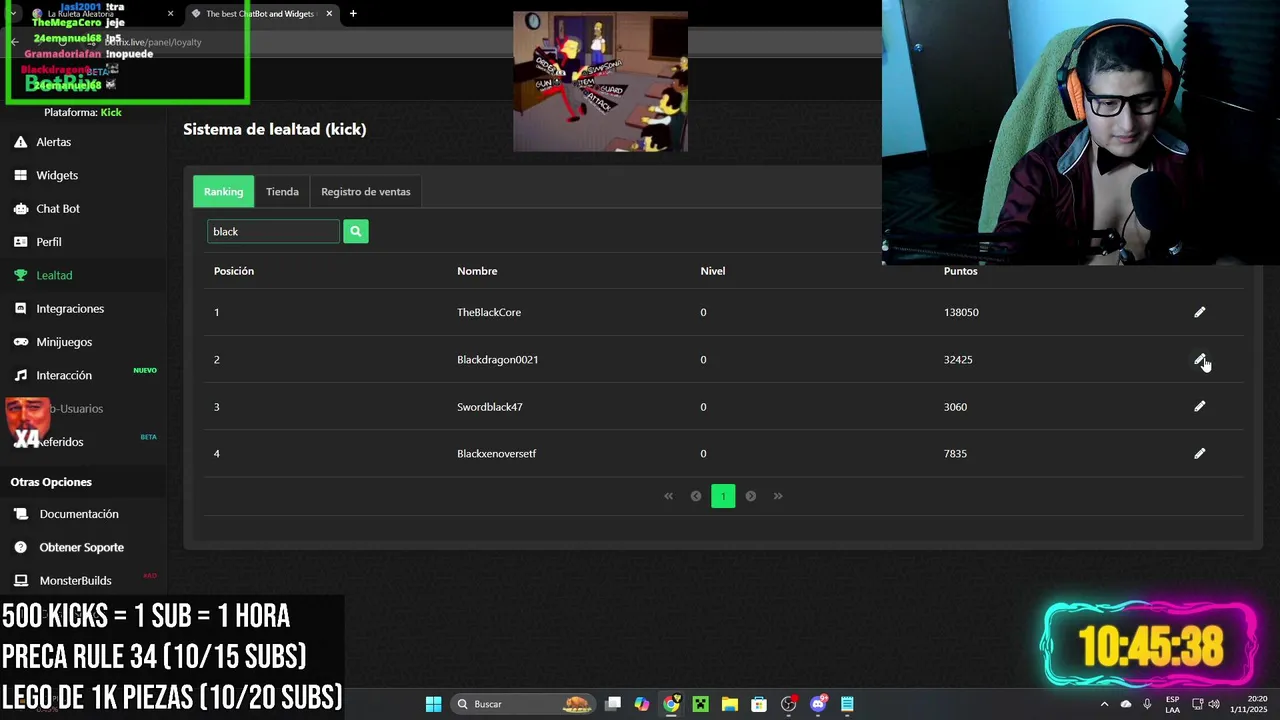Open Perfil card icon in sidebar
Viewport: 1280px width, 720px height.
pos(20,242)
